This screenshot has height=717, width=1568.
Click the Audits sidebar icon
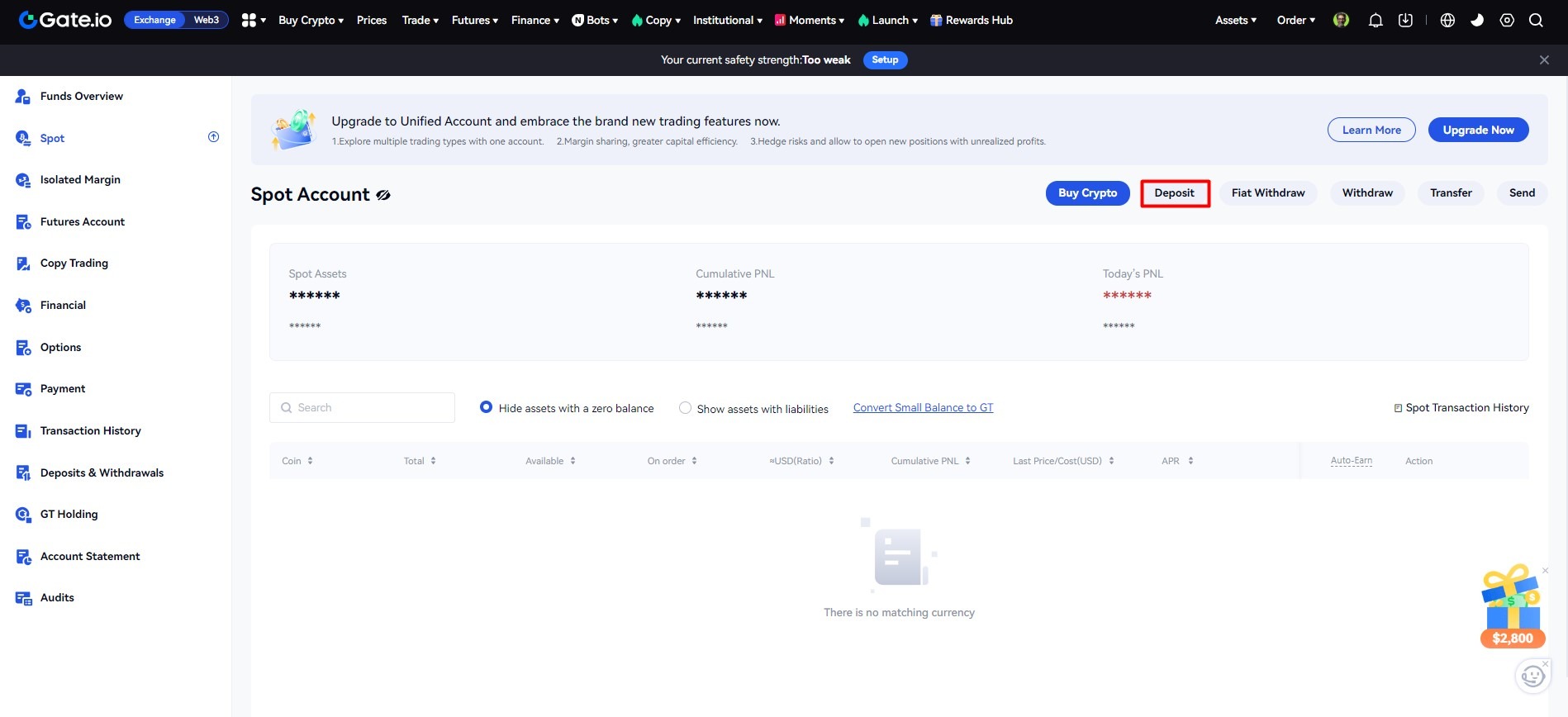coord(23,598)
